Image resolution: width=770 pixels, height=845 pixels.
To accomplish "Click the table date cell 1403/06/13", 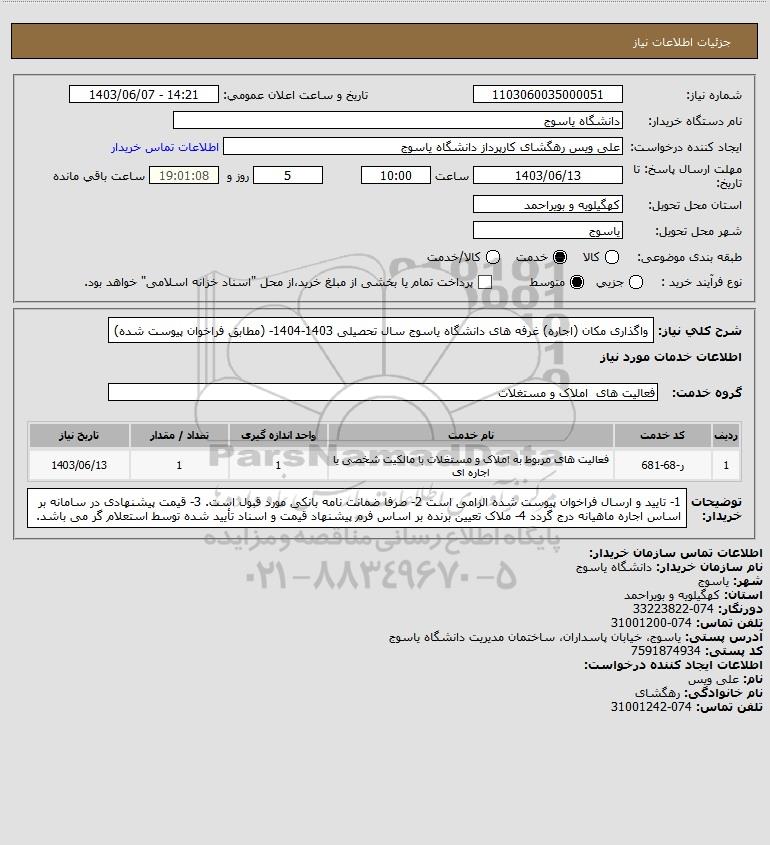I will tap(79, 465).
